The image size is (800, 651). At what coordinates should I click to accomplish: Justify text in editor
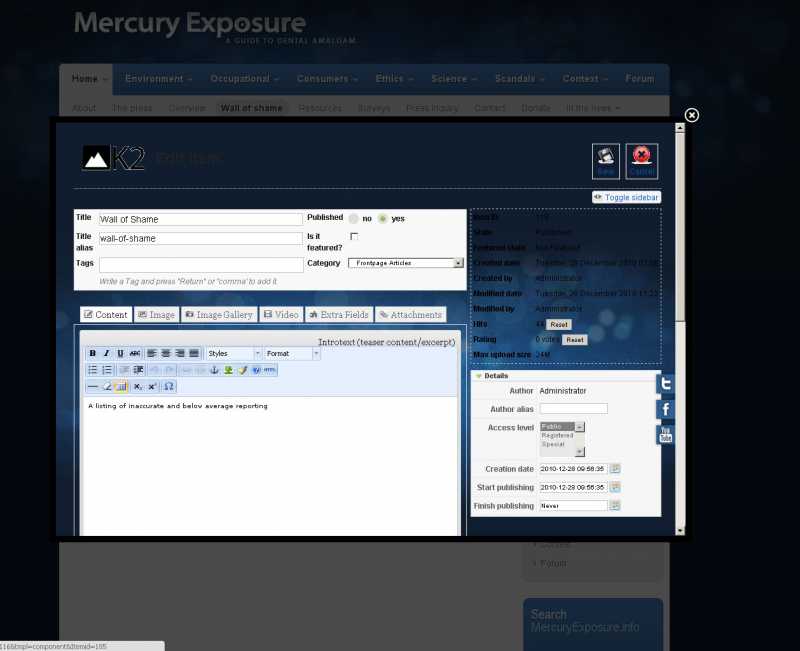pos(194,353)
